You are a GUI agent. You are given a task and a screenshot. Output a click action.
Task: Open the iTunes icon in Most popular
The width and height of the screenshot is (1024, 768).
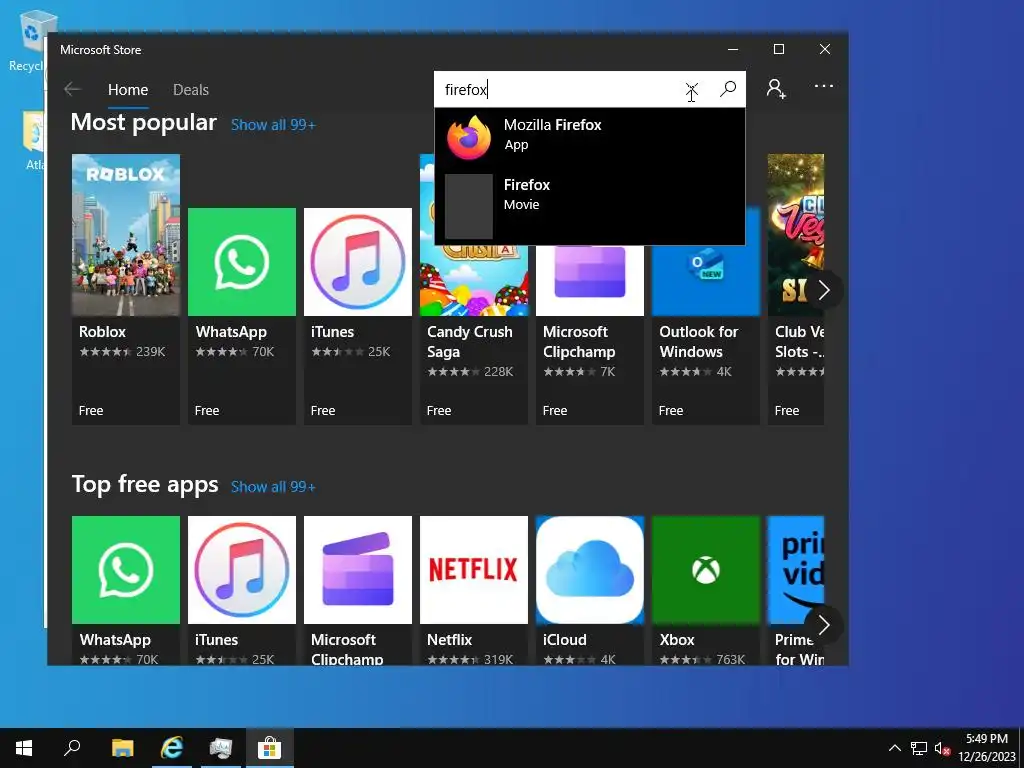358,262
